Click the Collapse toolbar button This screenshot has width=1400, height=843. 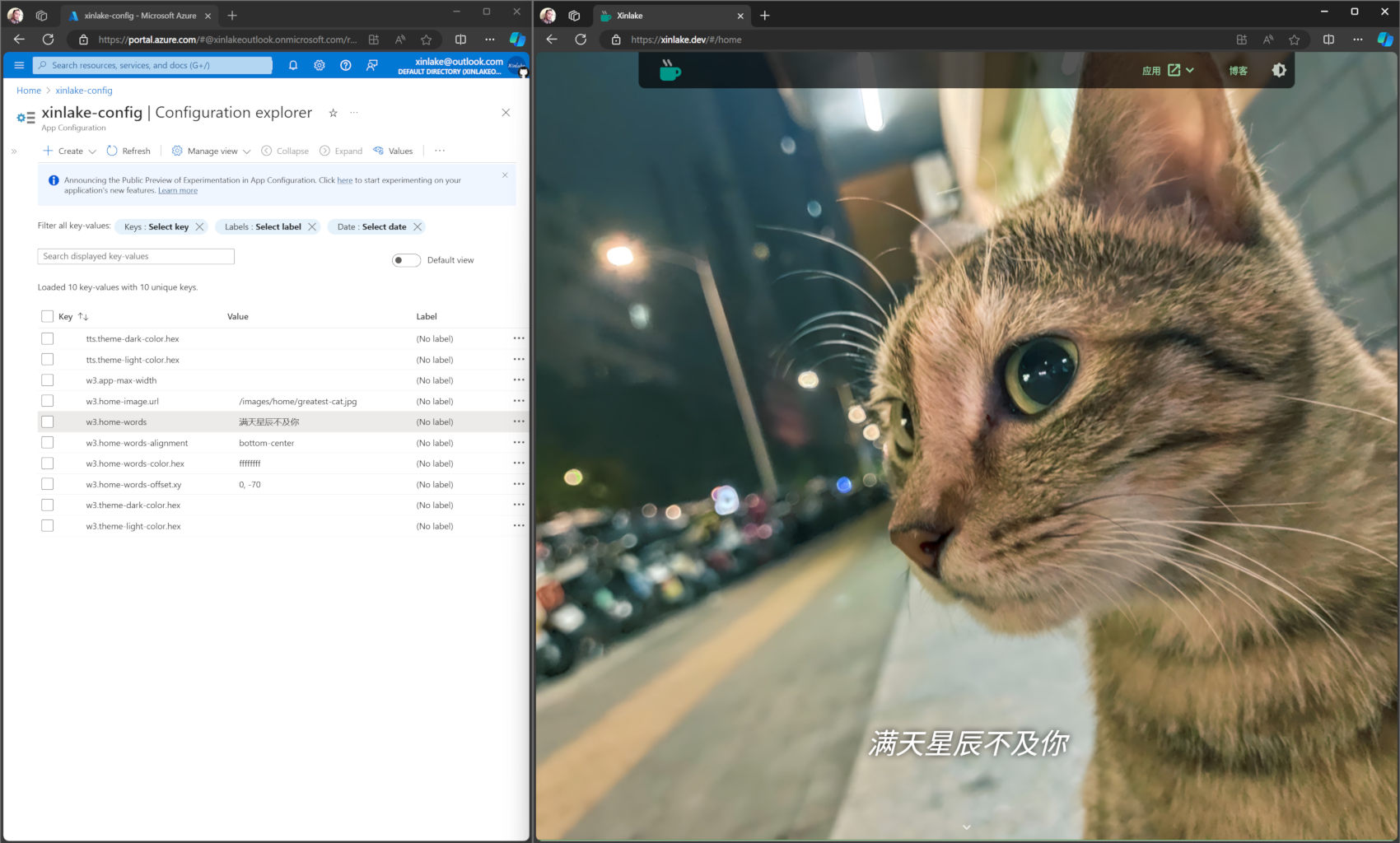[x=285, y=151]
